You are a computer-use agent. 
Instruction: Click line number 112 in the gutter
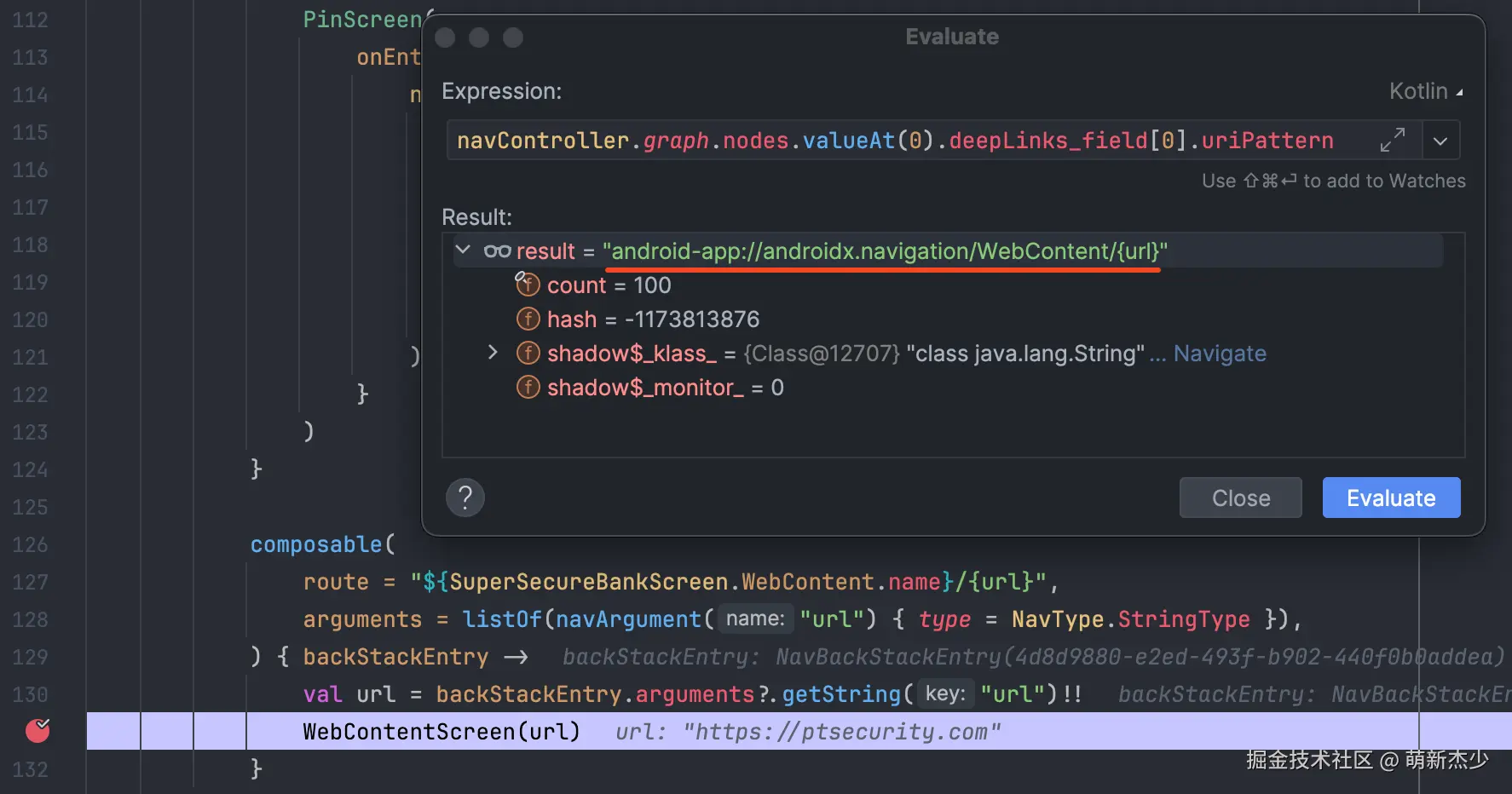pyautogui.click(x=30, y=20)
